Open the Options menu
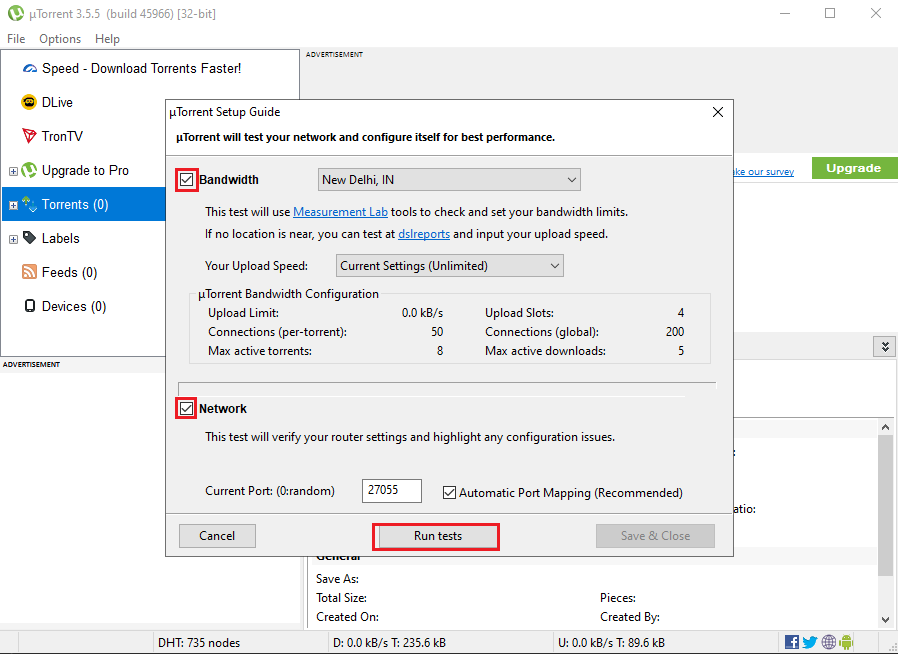Screen dimensions: 898x654 click(59, 38)
